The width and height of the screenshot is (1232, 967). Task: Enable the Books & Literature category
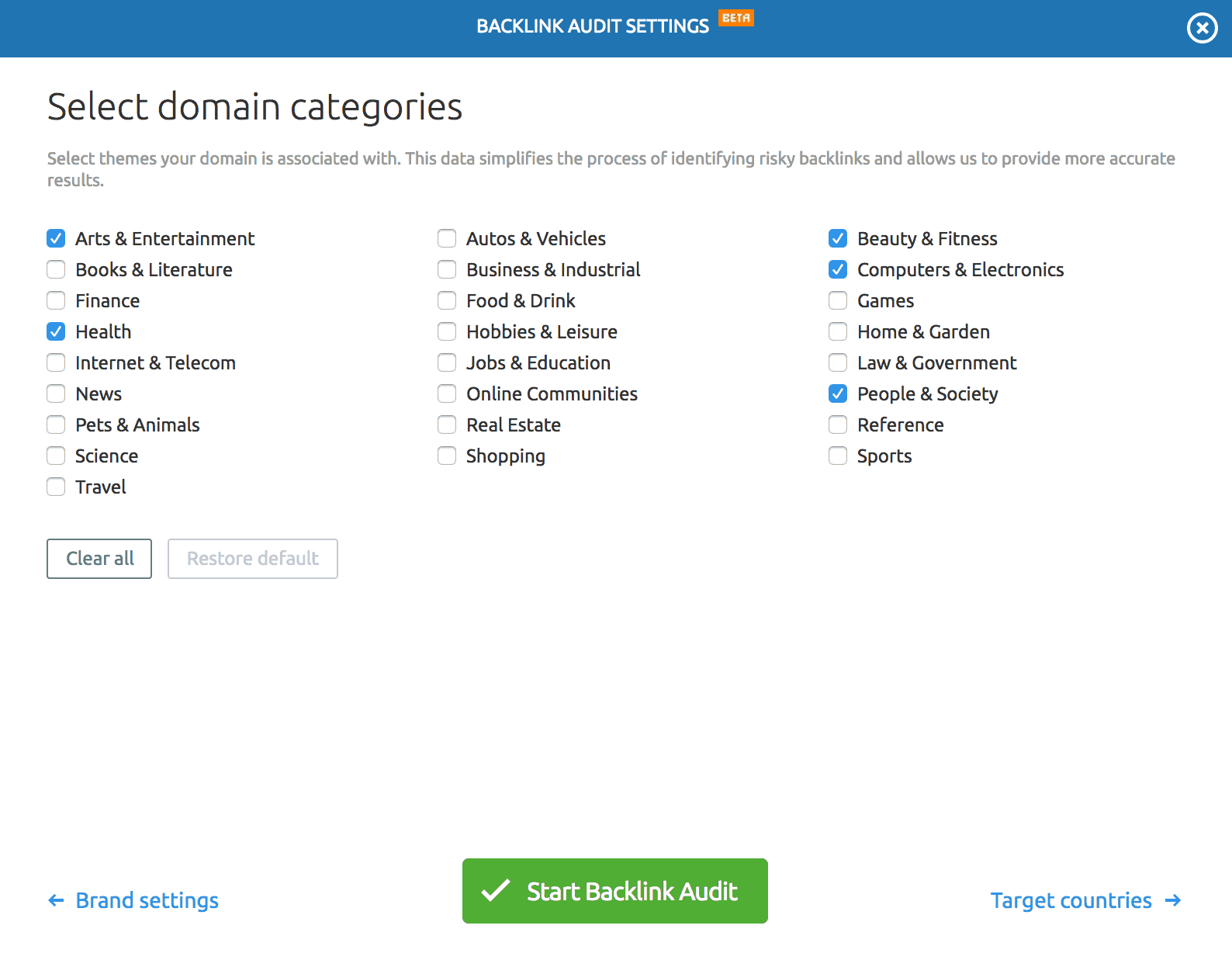point(56,269)
